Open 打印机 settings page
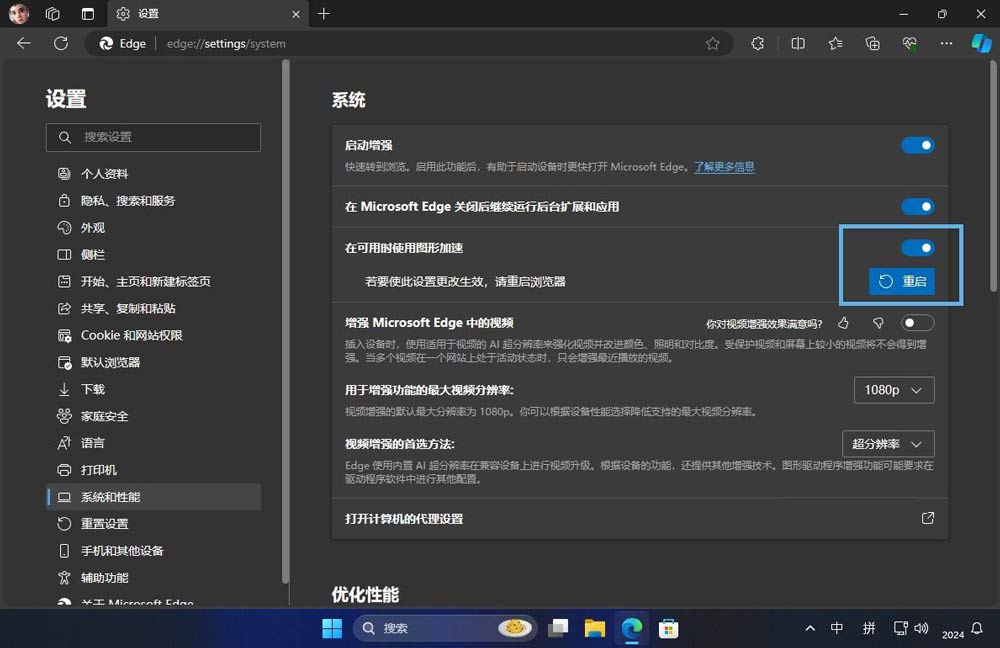Screen dimensions: 1000x648 pos(153,470)
